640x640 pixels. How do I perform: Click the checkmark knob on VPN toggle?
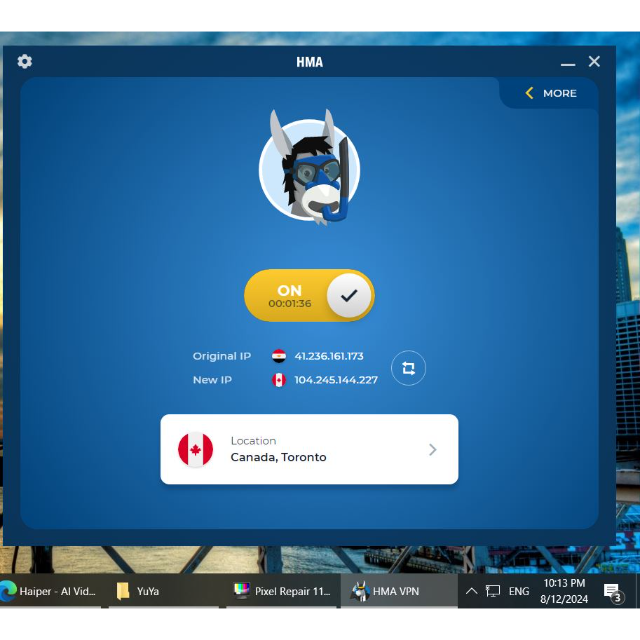coord(349,296)
